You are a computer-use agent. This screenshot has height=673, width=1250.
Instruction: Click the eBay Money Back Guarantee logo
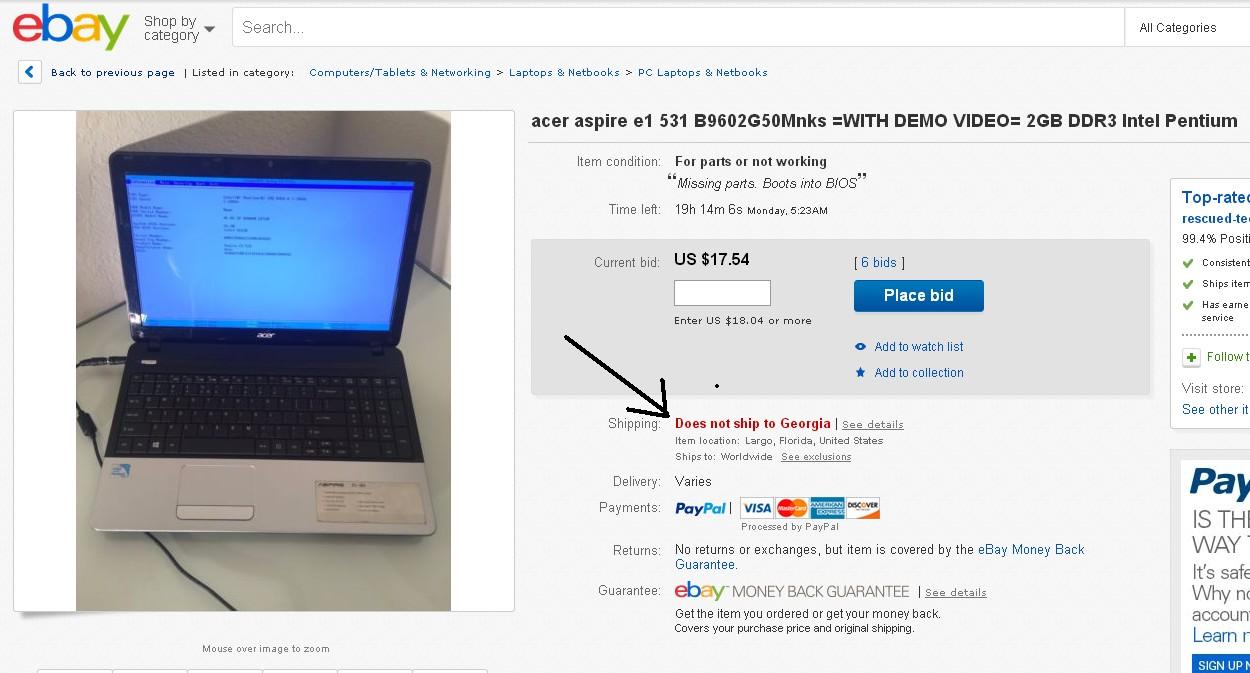click(792, 591)
